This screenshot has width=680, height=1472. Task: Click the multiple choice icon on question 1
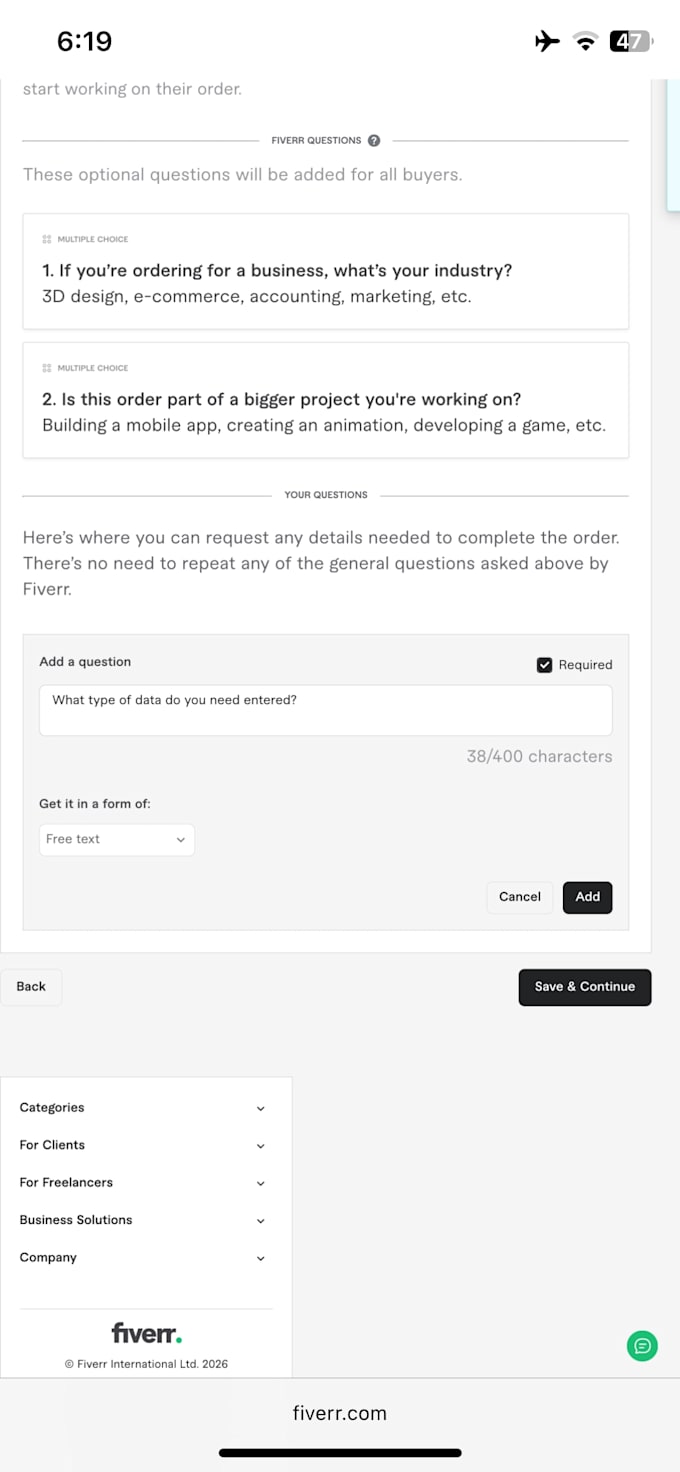coord(47,239)
